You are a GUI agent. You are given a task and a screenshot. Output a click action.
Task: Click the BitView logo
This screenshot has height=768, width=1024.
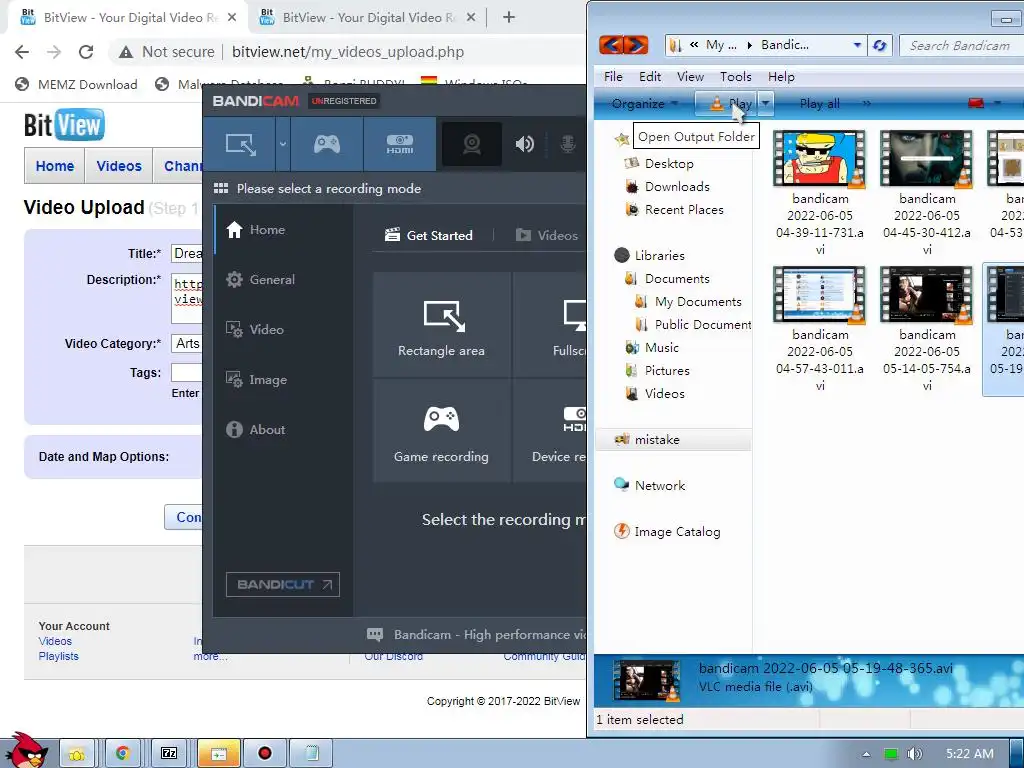pyautogui.click(x=64, y=125)
